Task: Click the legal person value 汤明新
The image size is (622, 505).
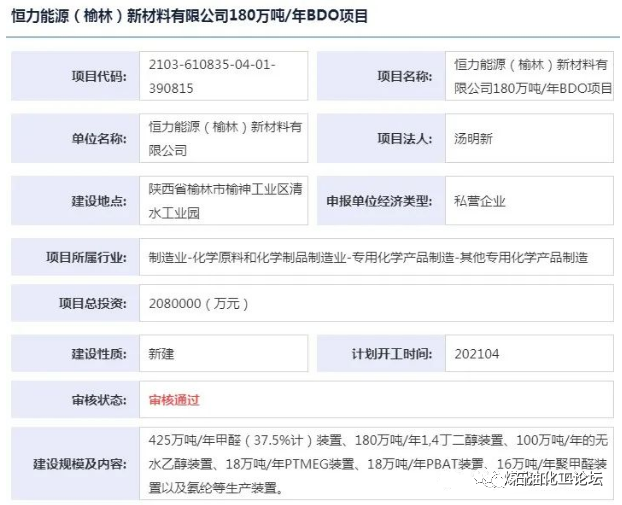Action: (x=473, y=138)
